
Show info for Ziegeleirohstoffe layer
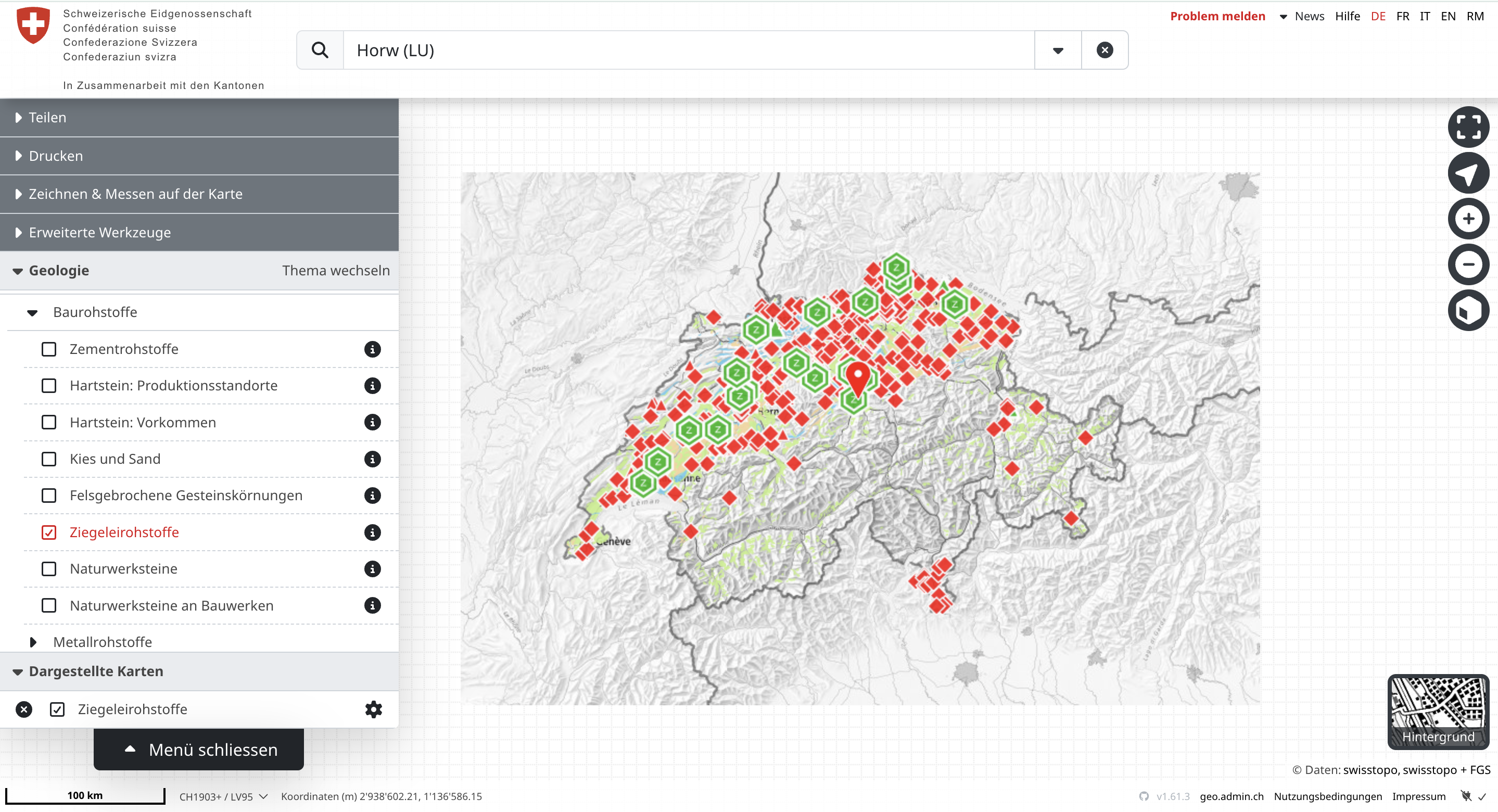372,532
